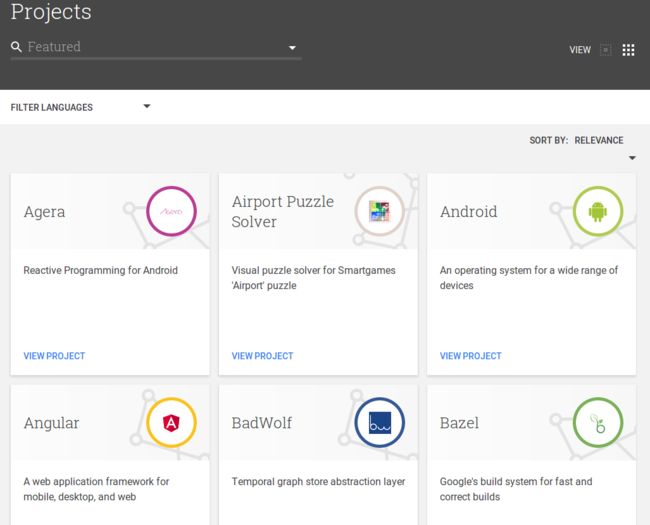
Task: Open the Featured search dropdown arrow
Action: click(x=292, y=48)
